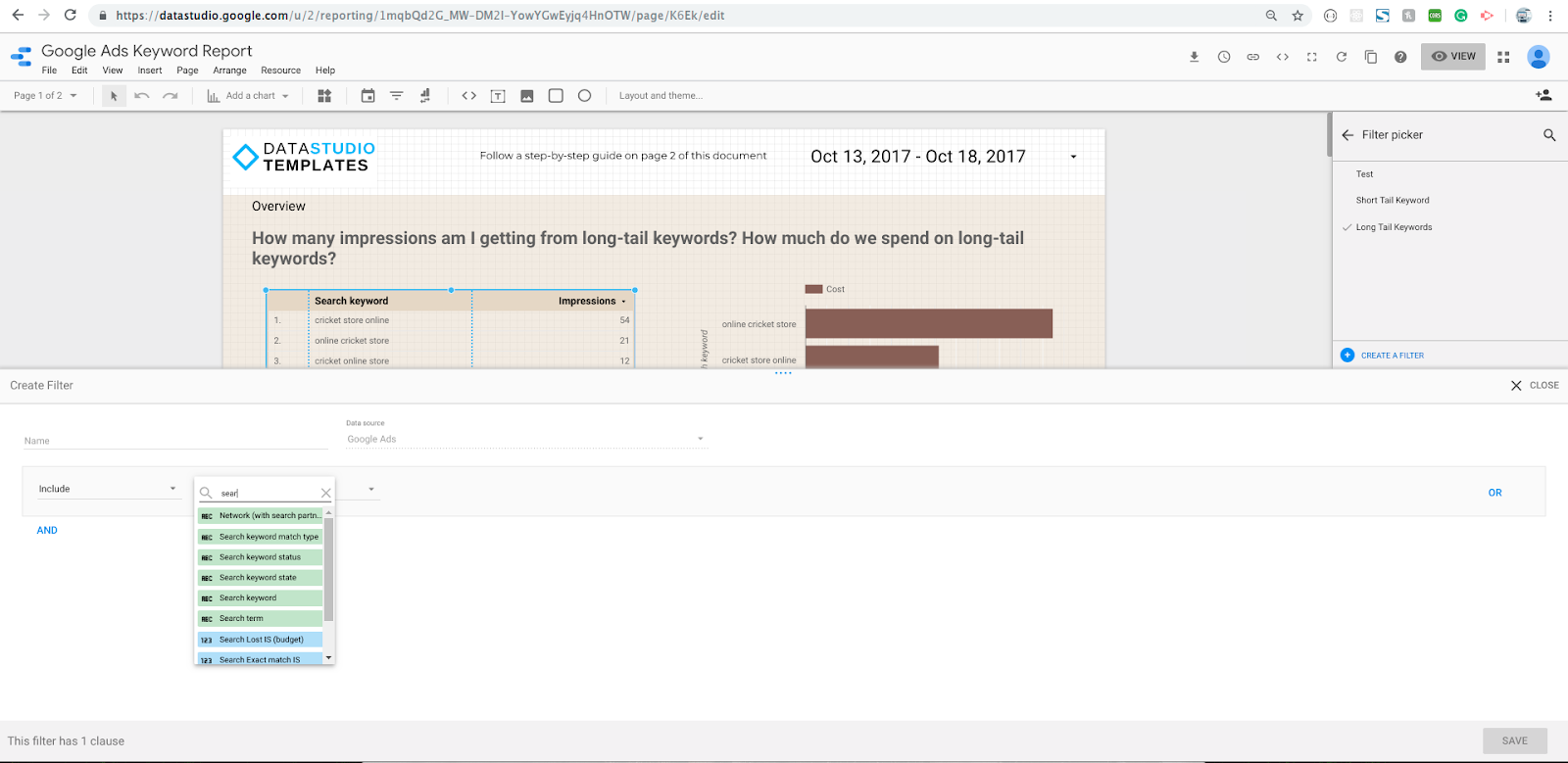Share report with add-person icon

tap(1543, 95)
